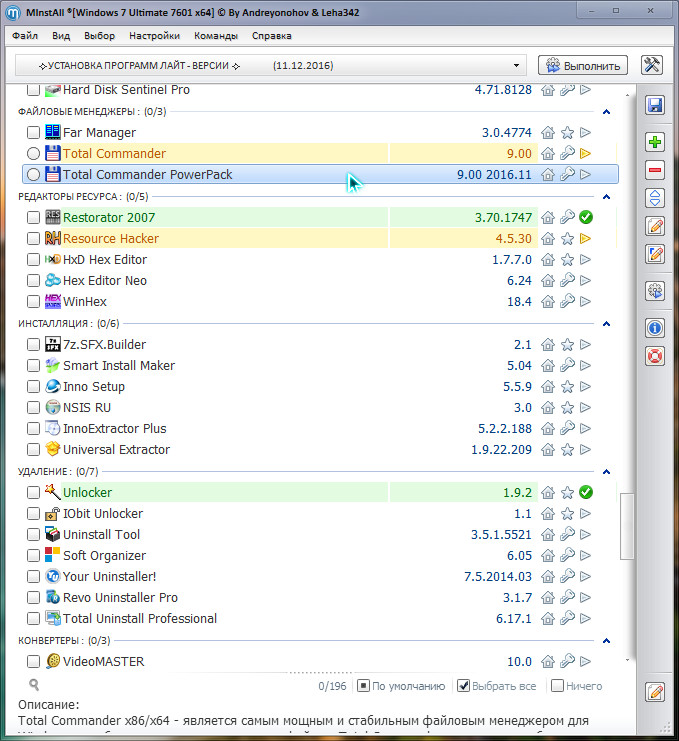Toggle the 'Ничего' checkbox

(558, 686)
